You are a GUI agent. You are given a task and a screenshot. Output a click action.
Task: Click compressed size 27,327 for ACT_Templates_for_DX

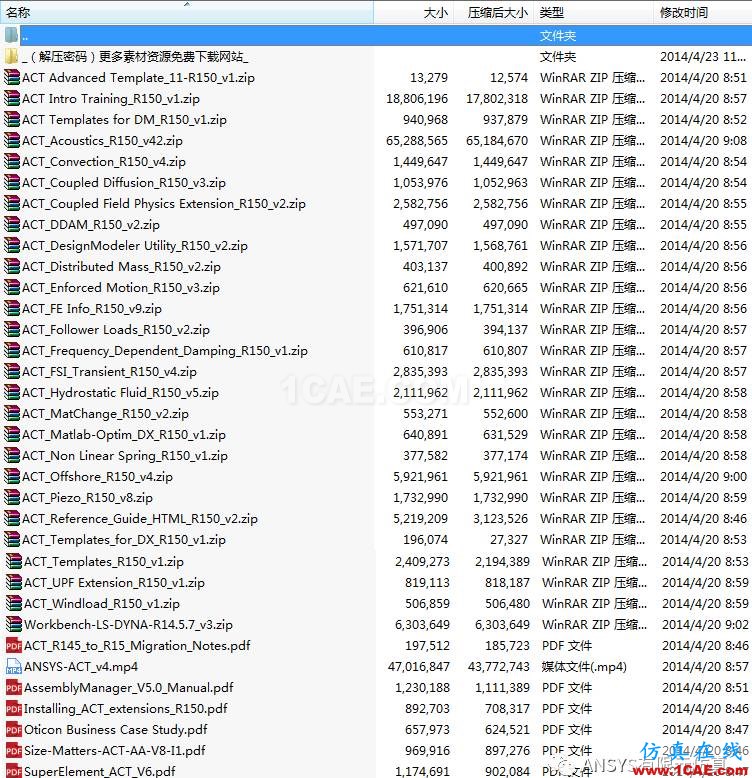[x=505, y=539]
